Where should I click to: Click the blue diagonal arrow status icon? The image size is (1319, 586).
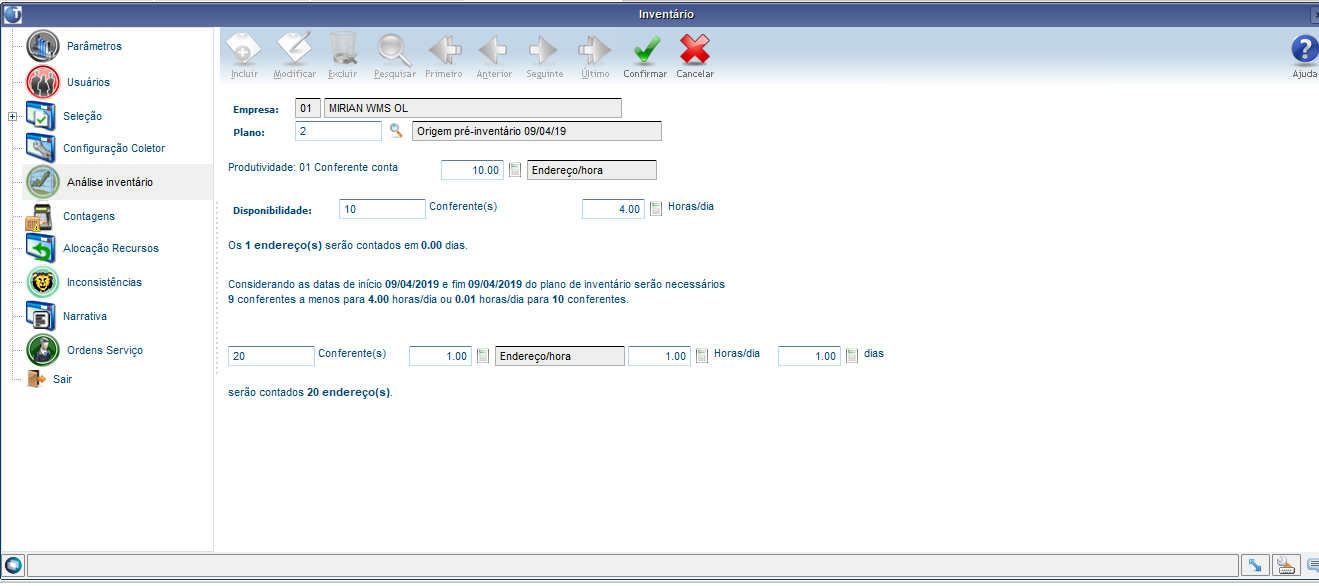(x=1254, y=565)
